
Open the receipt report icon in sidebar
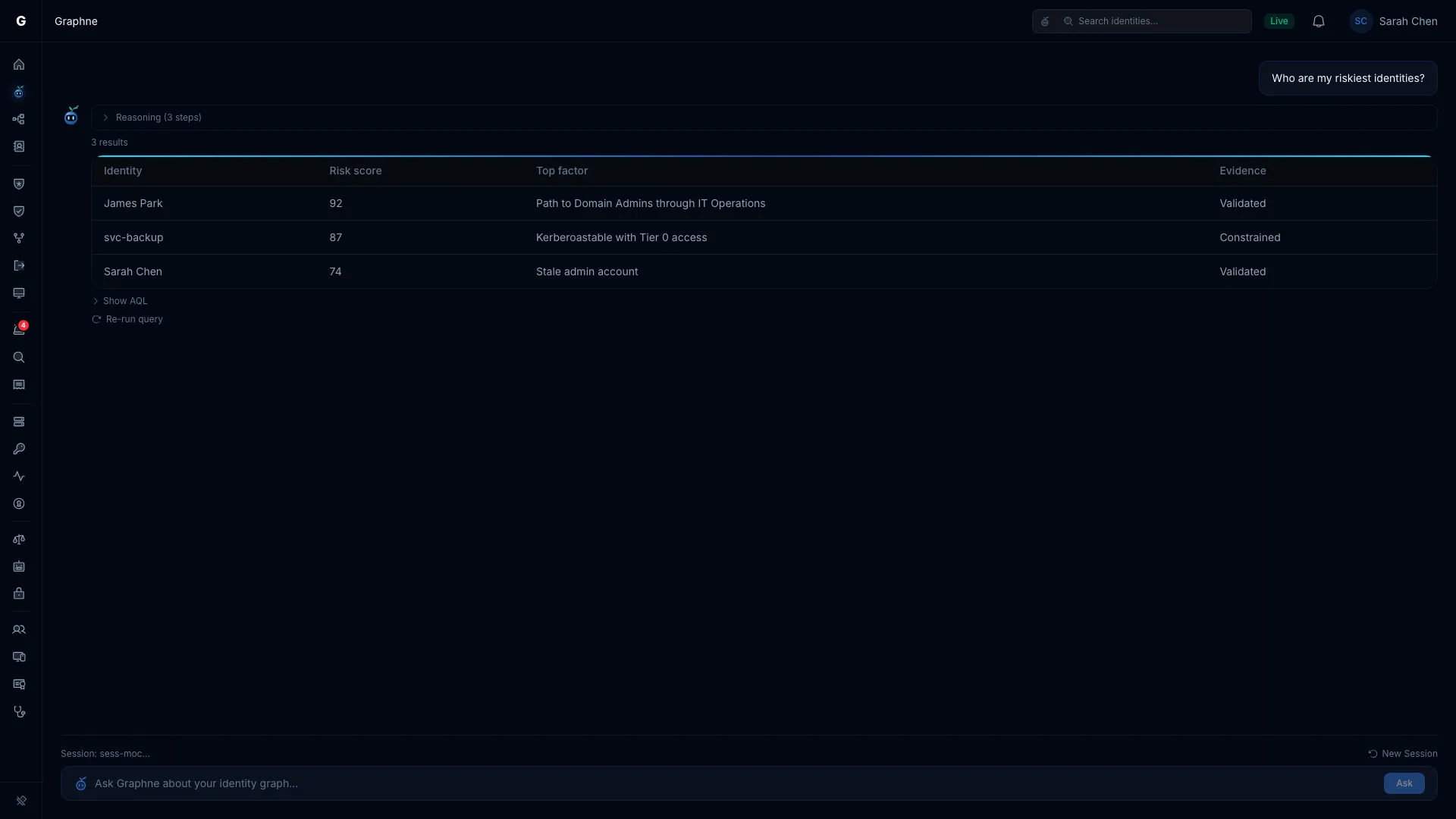[x=19, y=384]
